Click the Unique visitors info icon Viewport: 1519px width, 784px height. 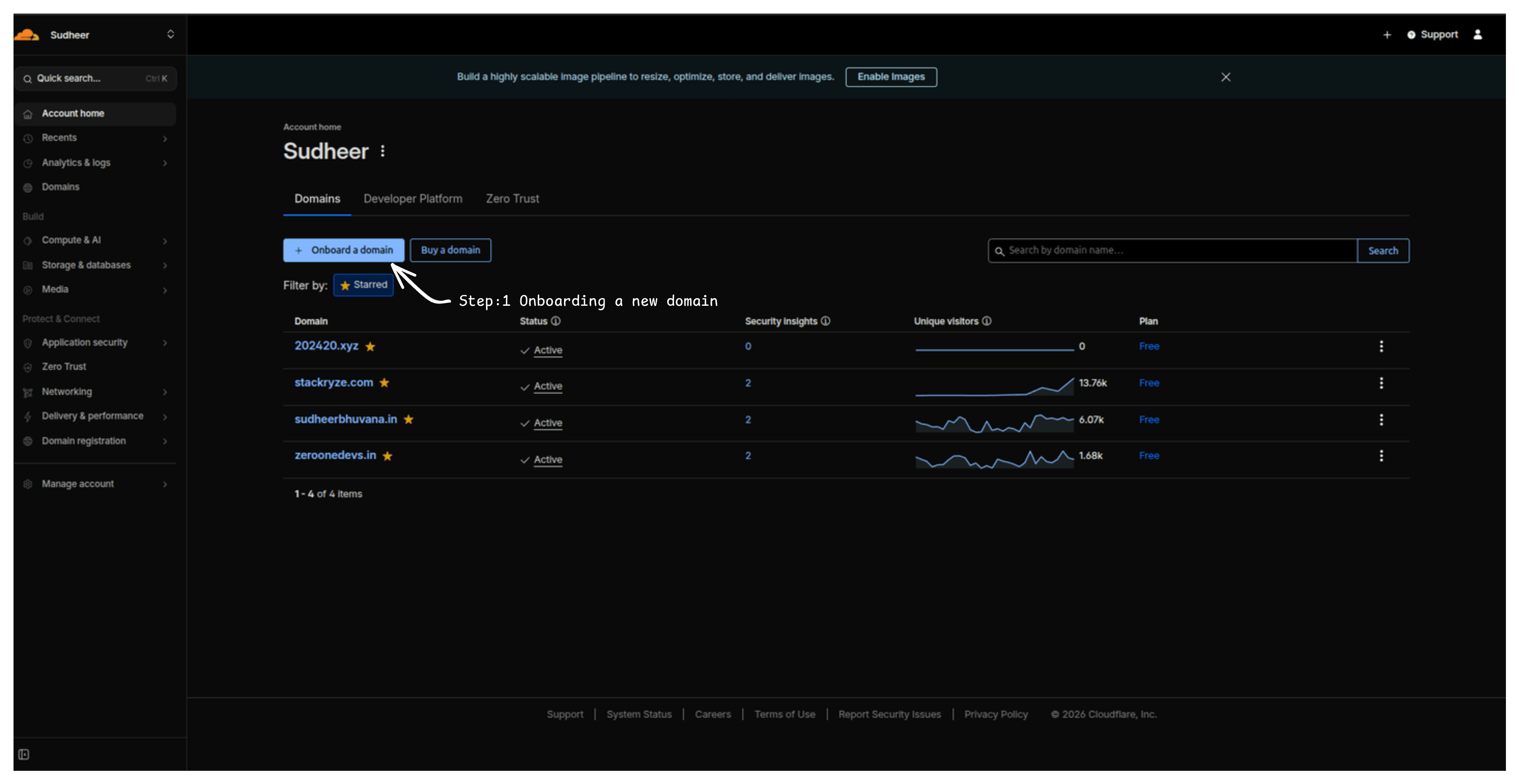click(987, 321)
